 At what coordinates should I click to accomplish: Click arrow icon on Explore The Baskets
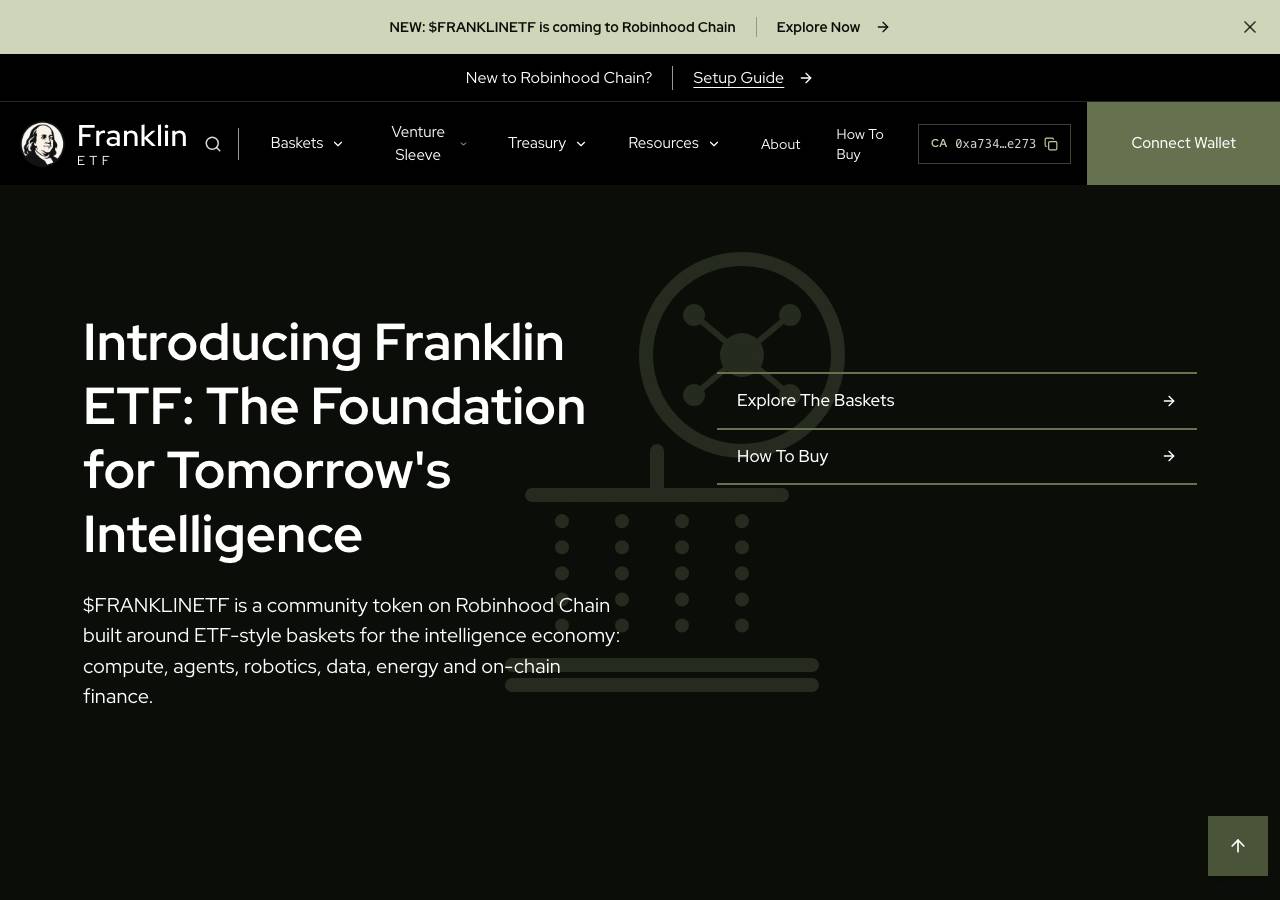click(x=1169, y=401)
